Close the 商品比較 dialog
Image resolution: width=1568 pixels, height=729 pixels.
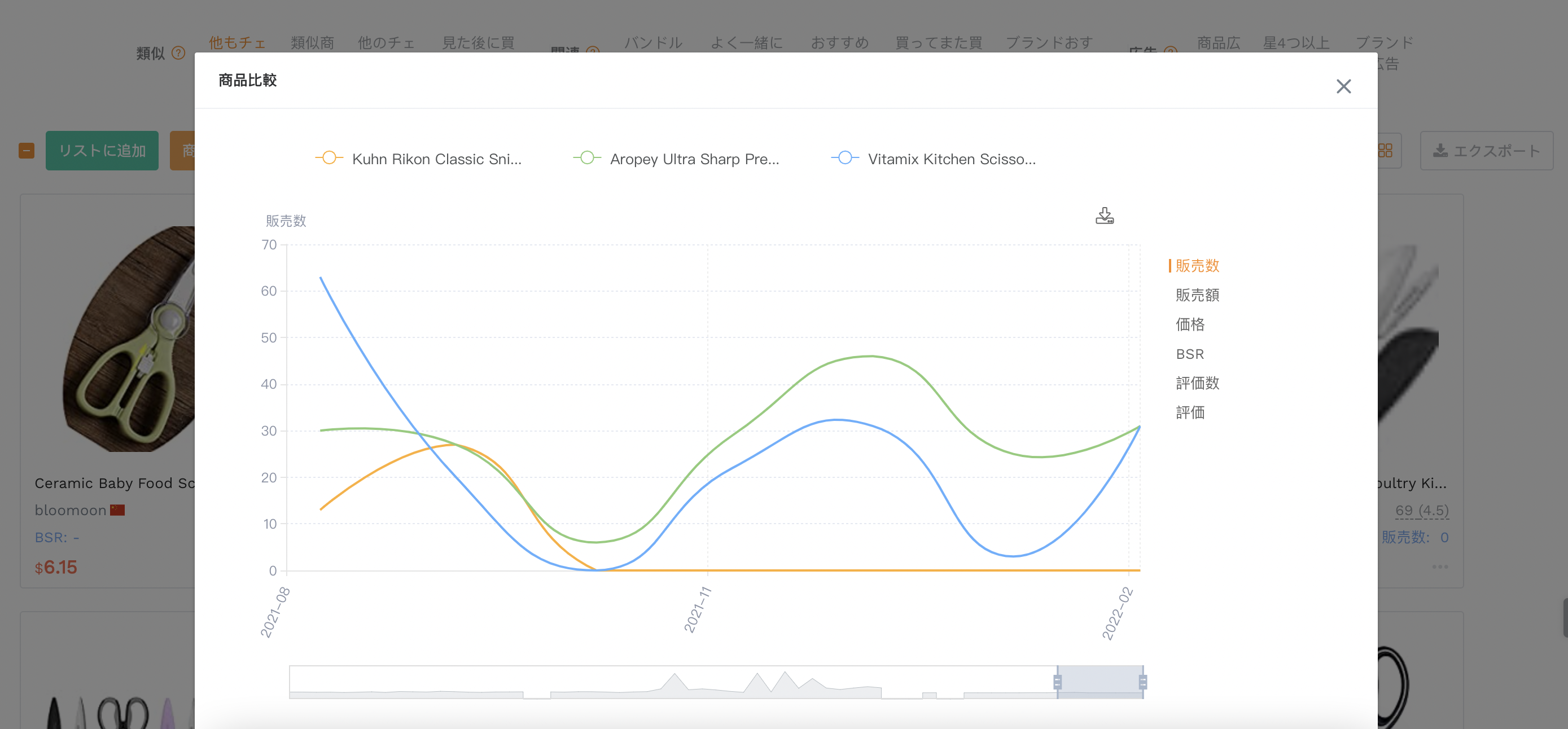click(1343, 86)
